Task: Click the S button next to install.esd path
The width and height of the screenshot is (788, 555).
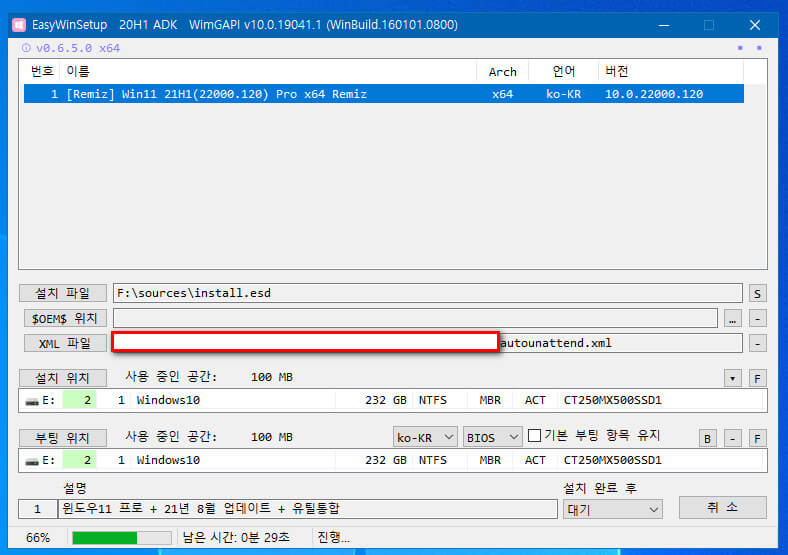Action: (x=757, y=293)
